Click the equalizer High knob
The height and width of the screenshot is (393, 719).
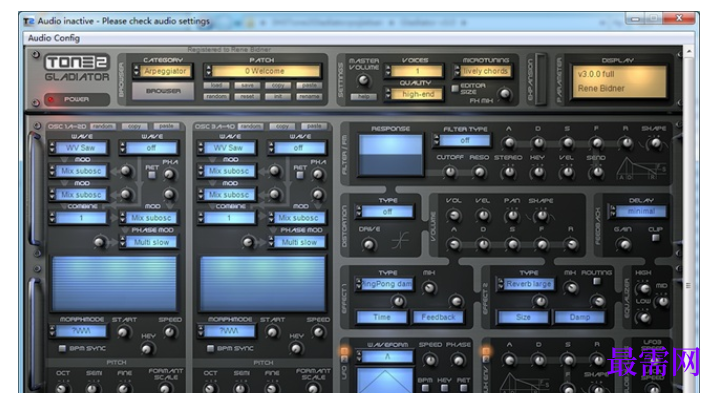[644, 288]
